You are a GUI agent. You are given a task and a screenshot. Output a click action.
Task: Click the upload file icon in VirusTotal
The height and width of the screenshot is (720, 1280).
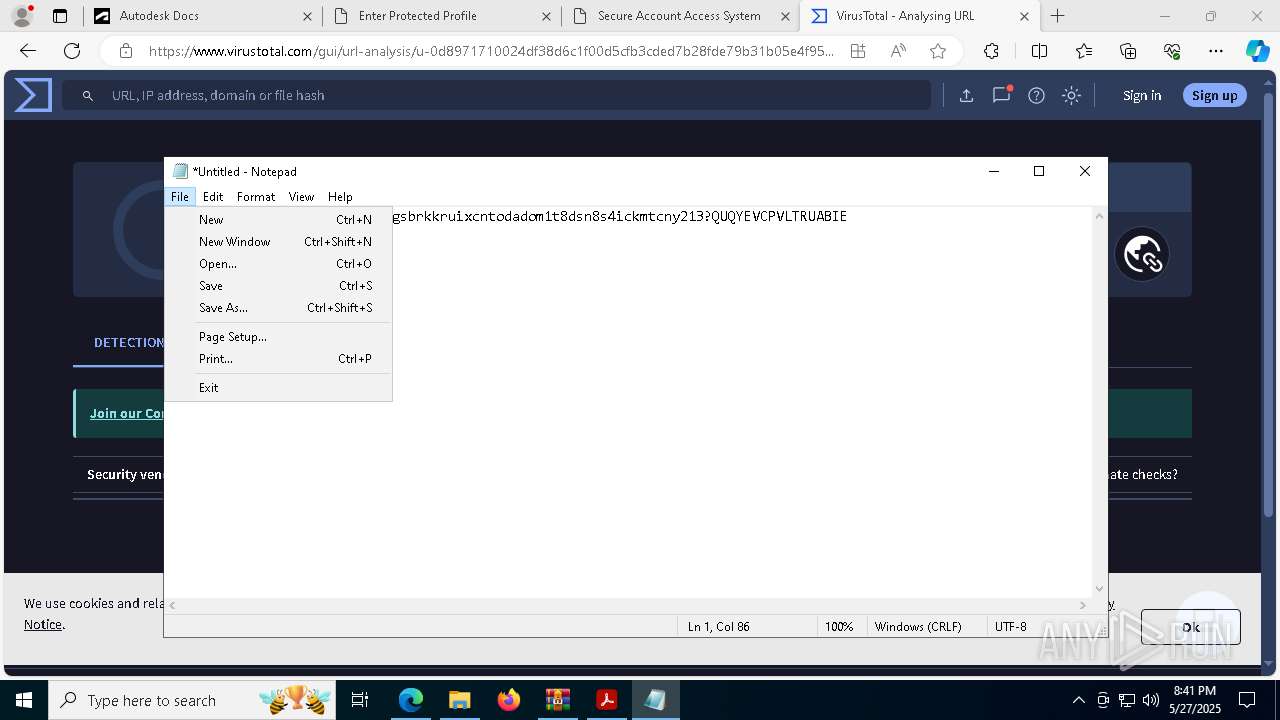pyautogui.click(x=966, y=95)
